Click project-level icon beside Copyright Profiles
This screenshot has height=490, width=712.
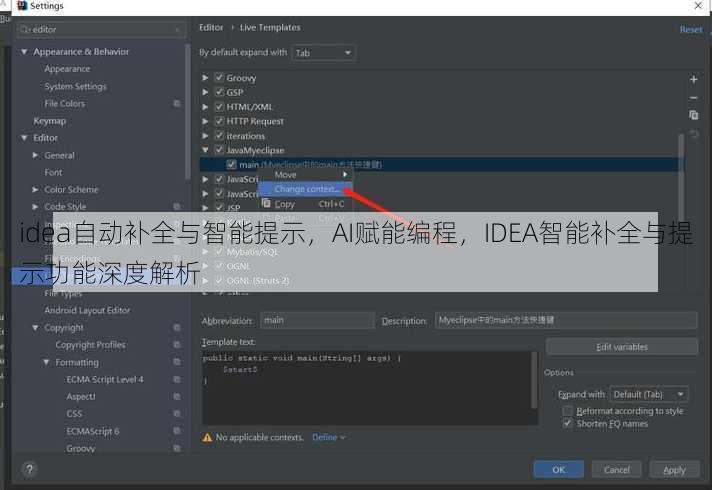coord(177,345)
